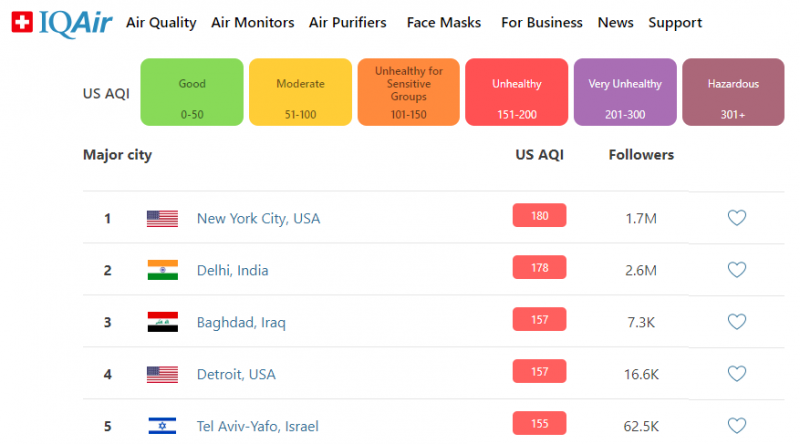The image size is (800, 444).
Task: Click the green Good AQI swatch
Action: [x=192, y=92]
